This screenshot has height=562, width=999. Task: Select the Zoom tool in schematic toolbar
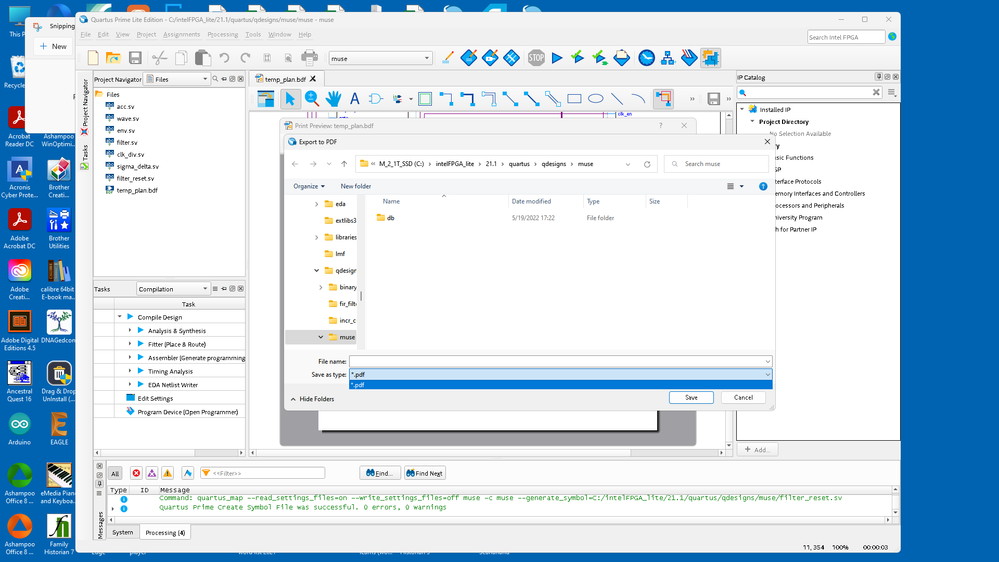pos(312,98)
